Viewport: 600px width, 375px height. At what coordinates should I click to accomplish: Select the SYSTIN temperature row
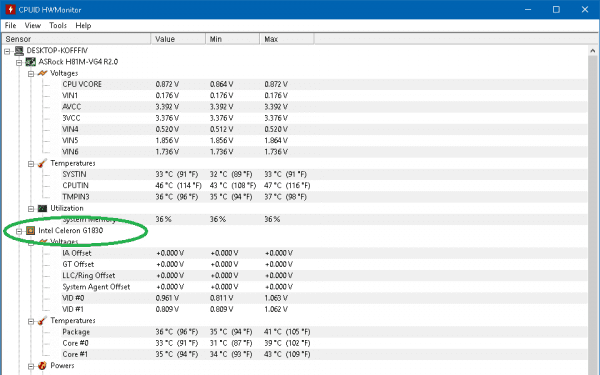(x=324, y=174)
